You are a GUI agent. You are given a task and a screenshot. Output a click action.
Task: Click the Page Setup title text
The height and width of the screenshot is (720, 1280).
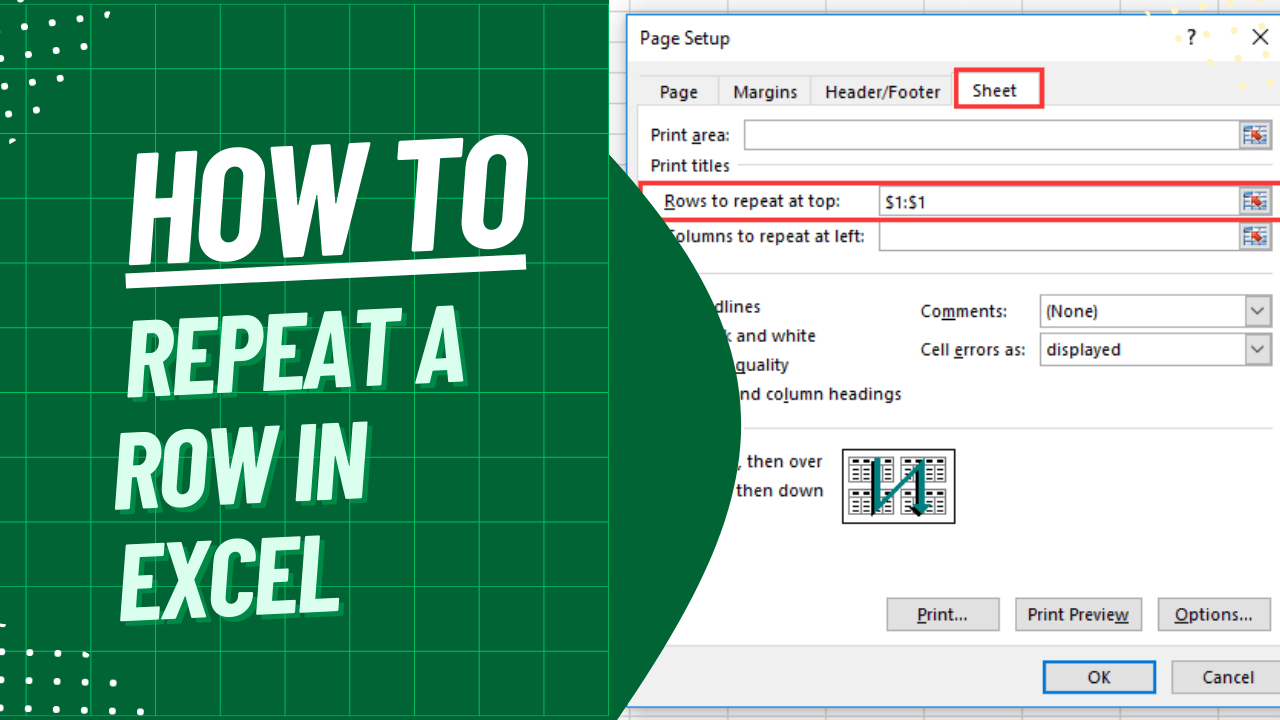coord(685,38)
